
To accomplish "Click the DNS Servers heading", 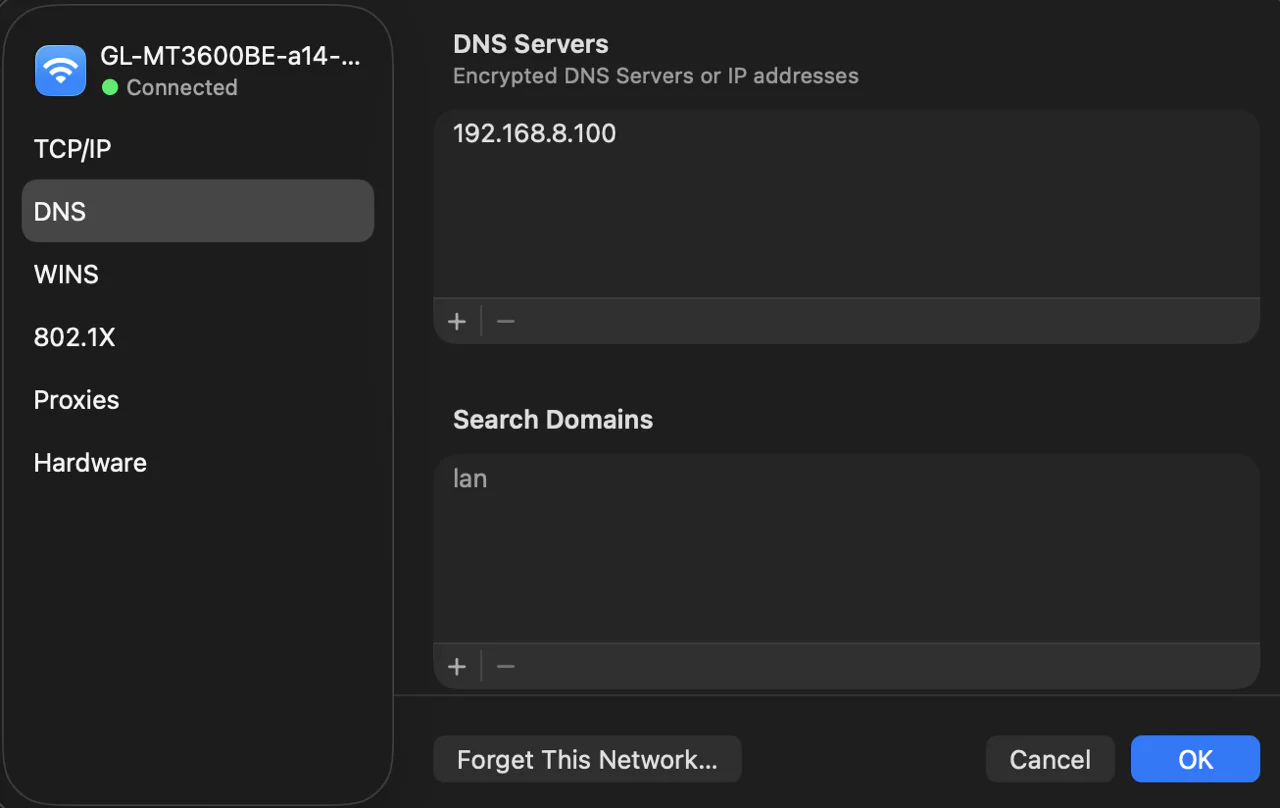I will pos(531,44).
